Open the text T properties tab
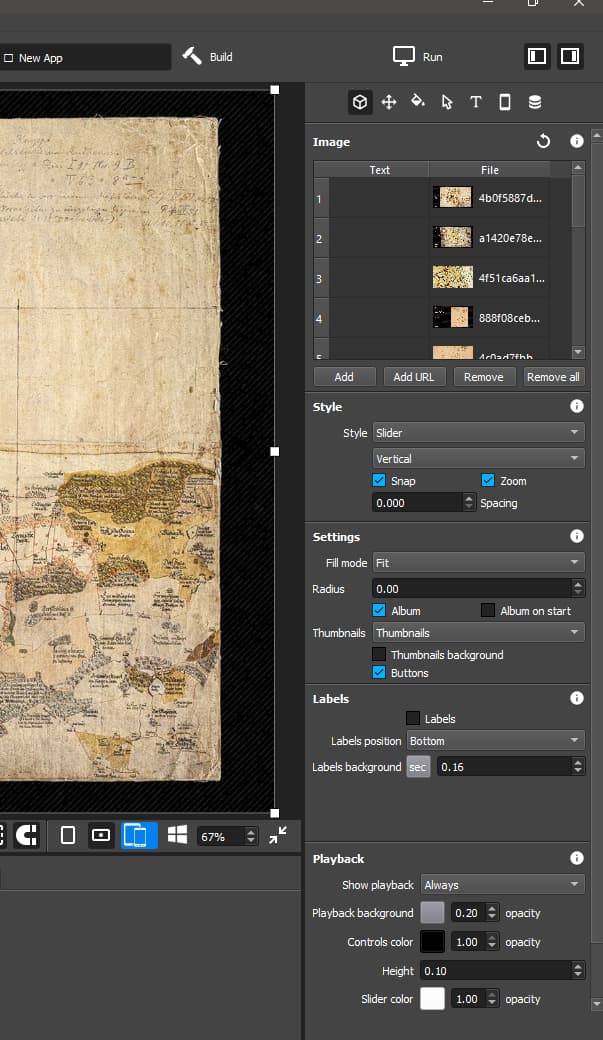The width and height of the screenshot is (603, 1040). pos(476,102)
